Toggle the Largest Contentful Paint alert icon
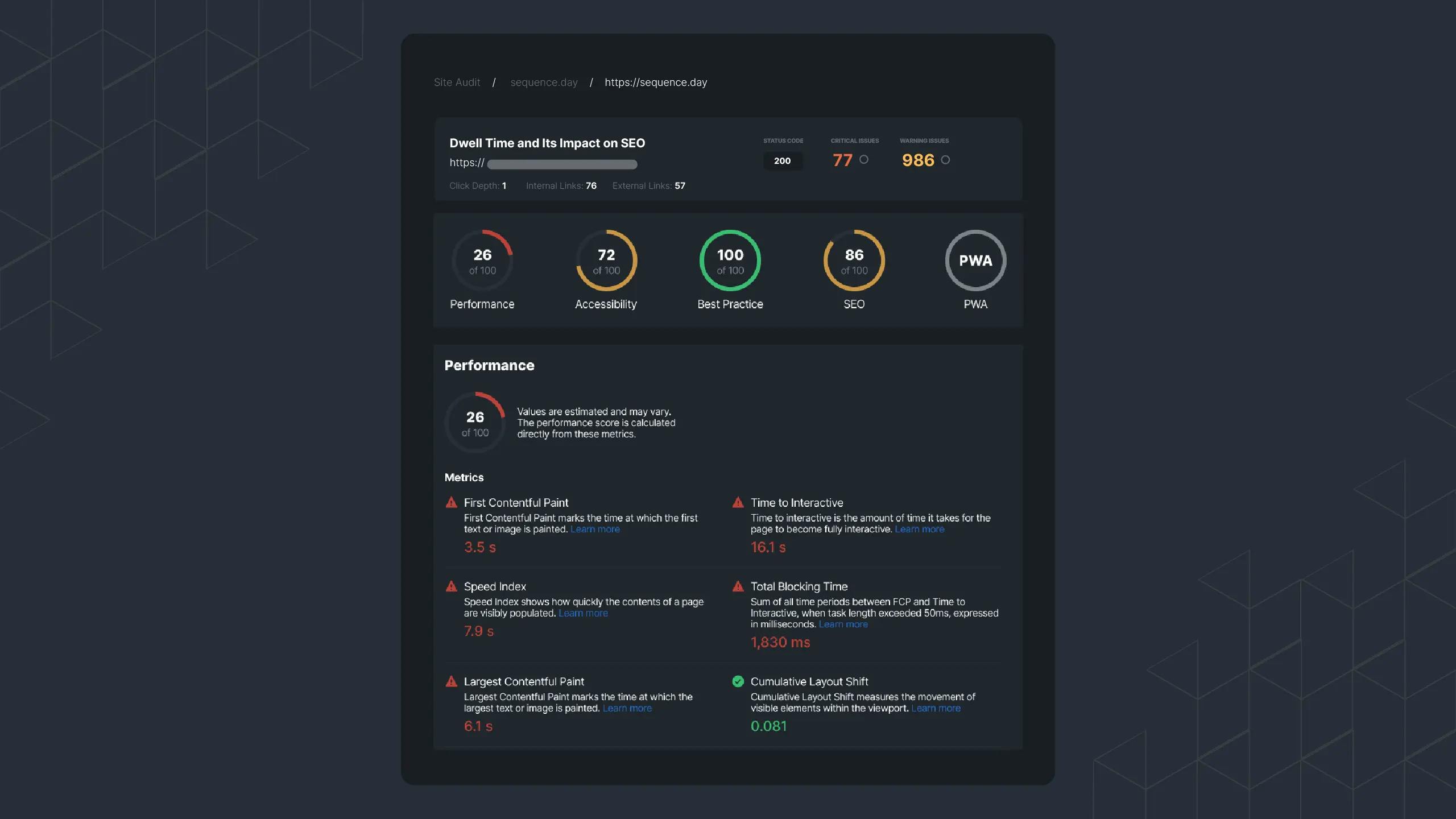This screenshot has width=1456, height=819. pos(451,682)
